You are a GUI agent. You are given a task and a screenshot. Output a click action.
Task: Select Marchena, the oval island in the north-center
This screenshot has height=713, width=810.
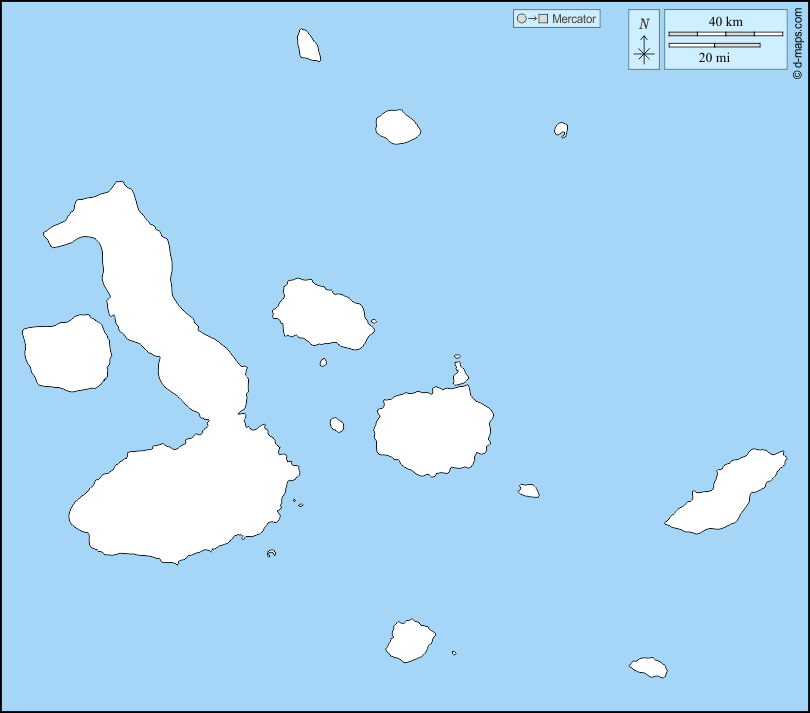click(397, 127)
